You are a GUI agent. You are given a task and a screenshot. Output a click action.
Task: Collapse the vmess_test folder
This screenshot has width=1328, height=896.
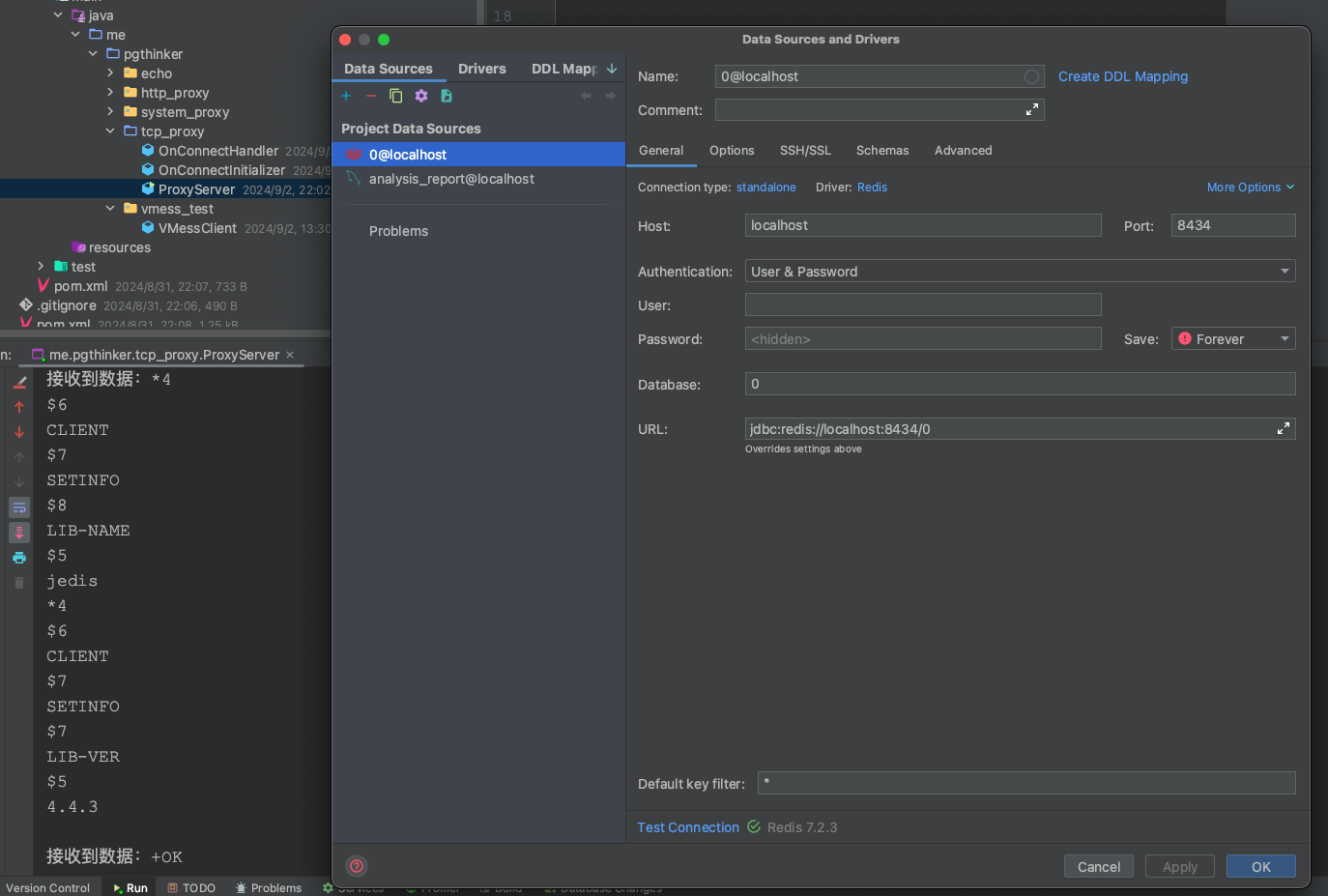click(x=110, y=209)
